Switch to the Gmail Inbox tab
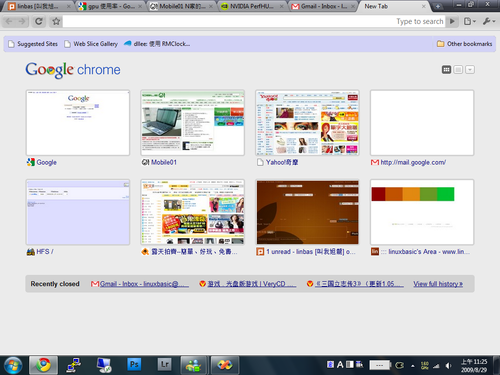 (x=323, y=6)
